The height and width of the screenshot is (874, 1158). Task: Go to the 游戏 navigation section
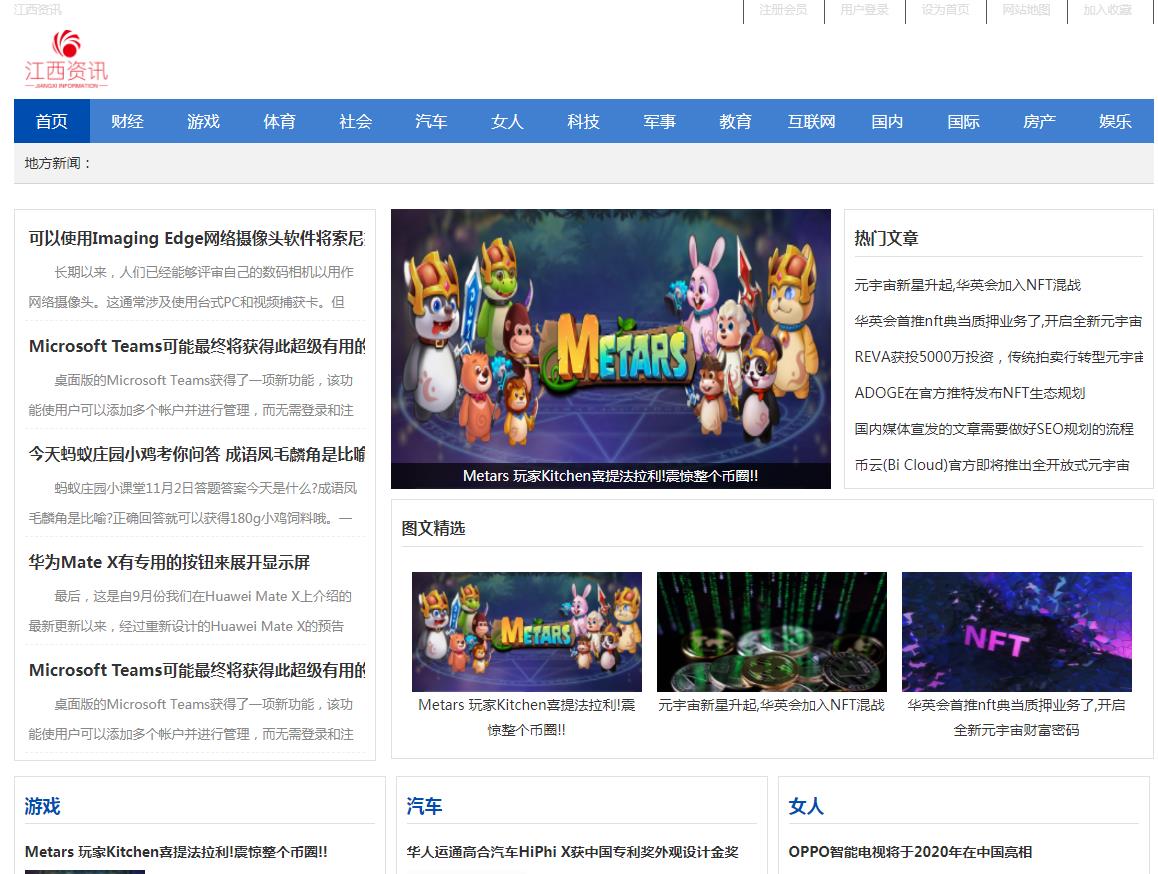204,121
